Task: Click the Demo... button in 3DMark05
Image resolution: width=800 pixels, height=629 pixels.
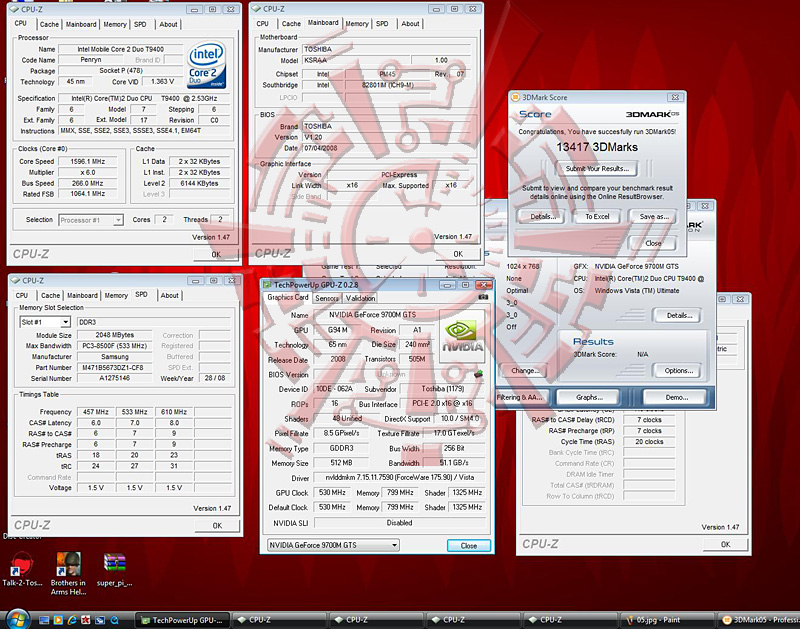Action: 677,397
